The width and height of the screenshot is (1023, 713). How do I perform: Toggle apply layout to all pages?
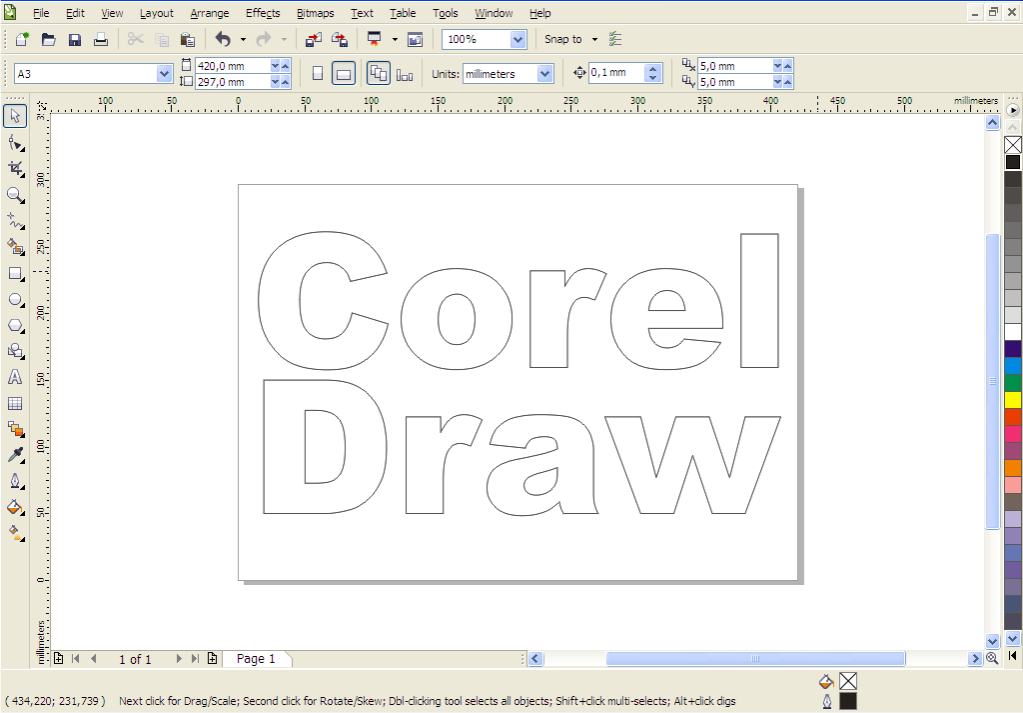click(378, 74)
